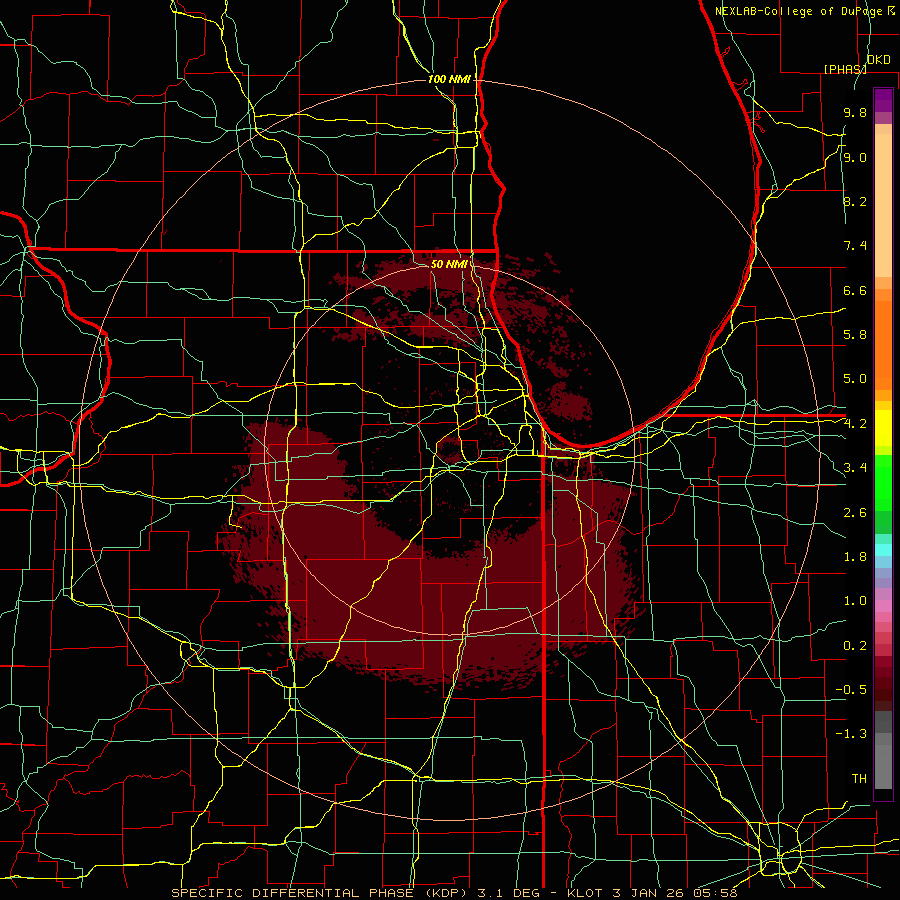Click the 0.2 value on color scale
The image size is (900, 900).
[855, 646]
